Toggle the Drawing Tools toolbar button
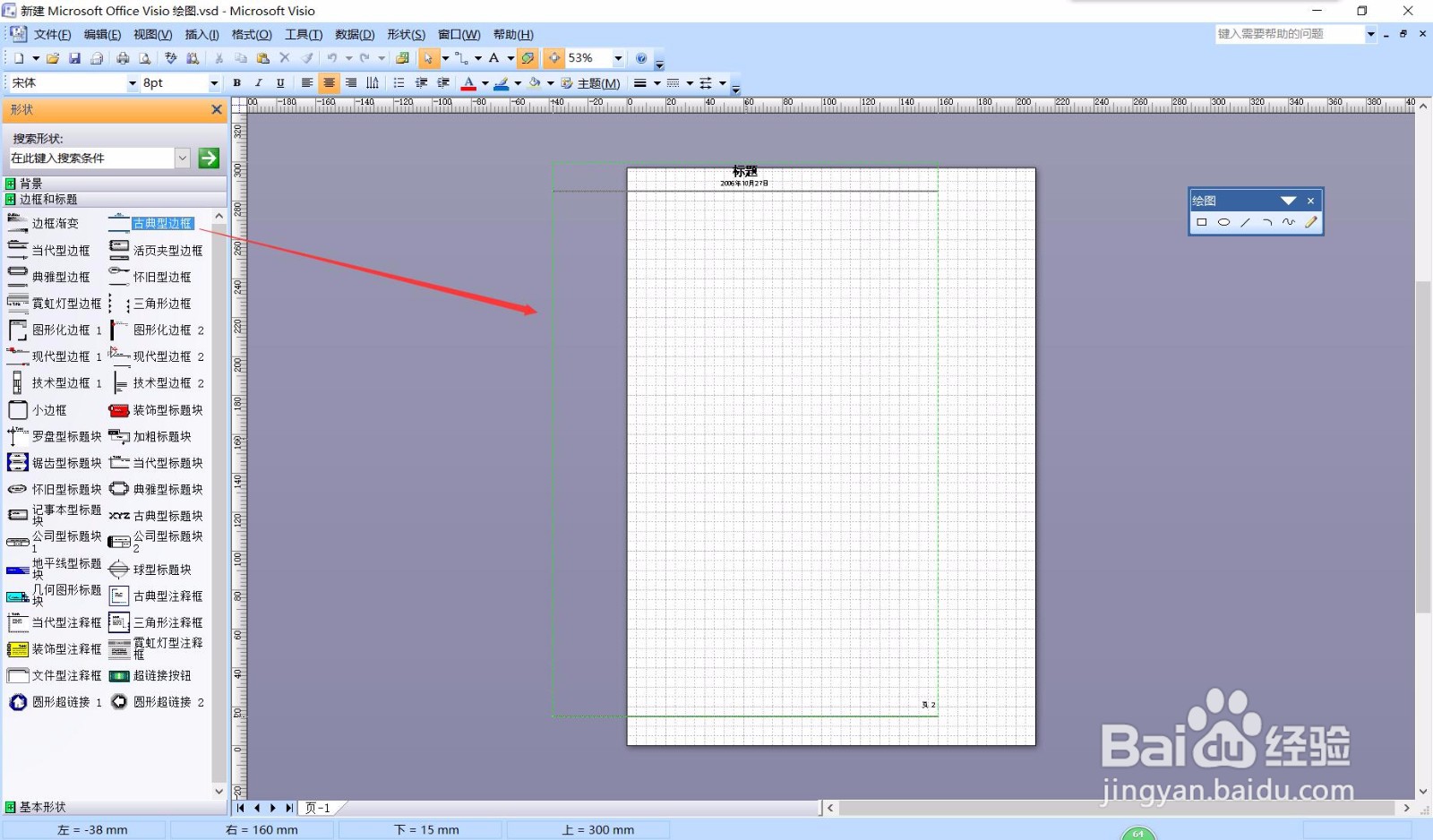The height and width of the screenshot is (840, 1433). (528, 58)
